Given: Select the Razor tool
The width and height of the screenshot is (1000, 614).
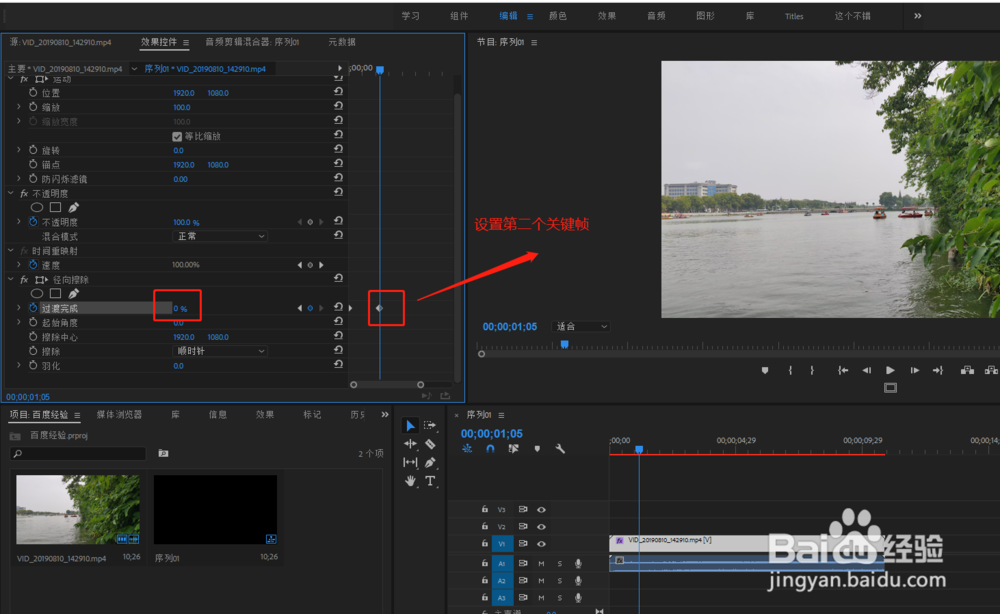Looking at the screenshot, I should click(x=430, y=444).
